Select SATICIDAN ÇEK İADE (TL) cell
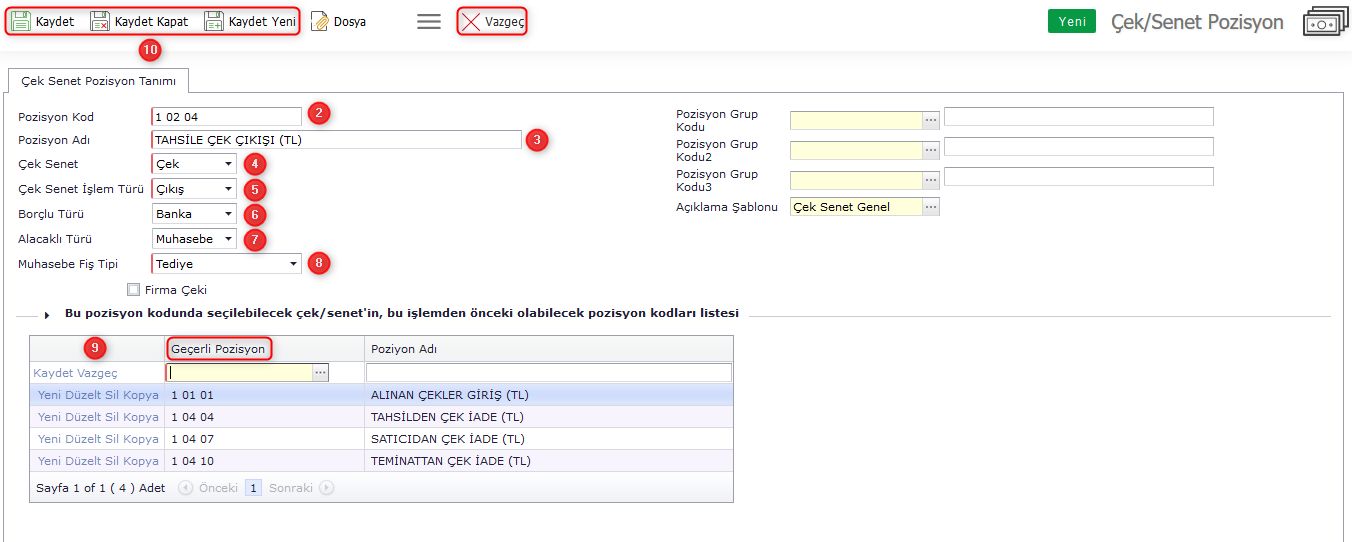1352x542 pixels. (x=548, y=439)
